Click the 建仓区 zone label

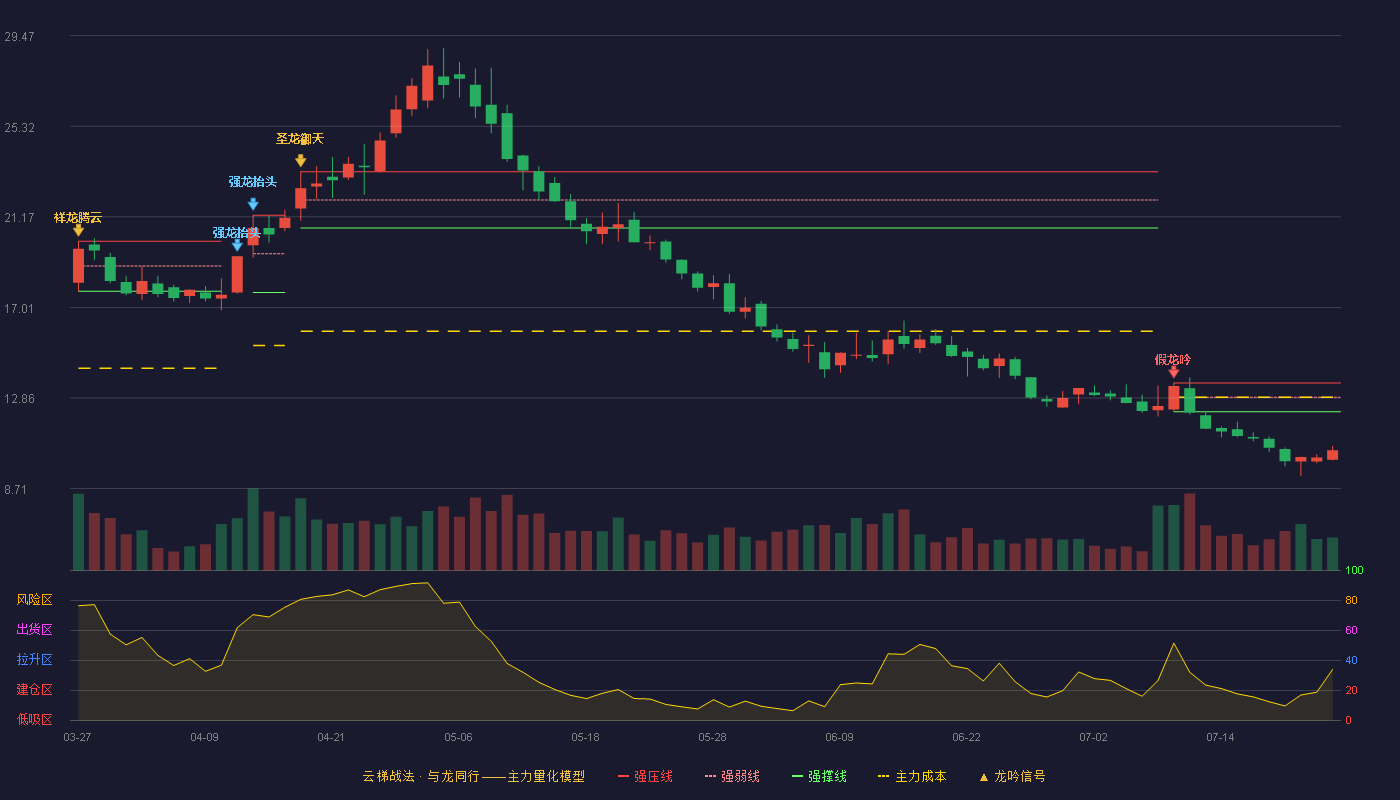point(34,690)
